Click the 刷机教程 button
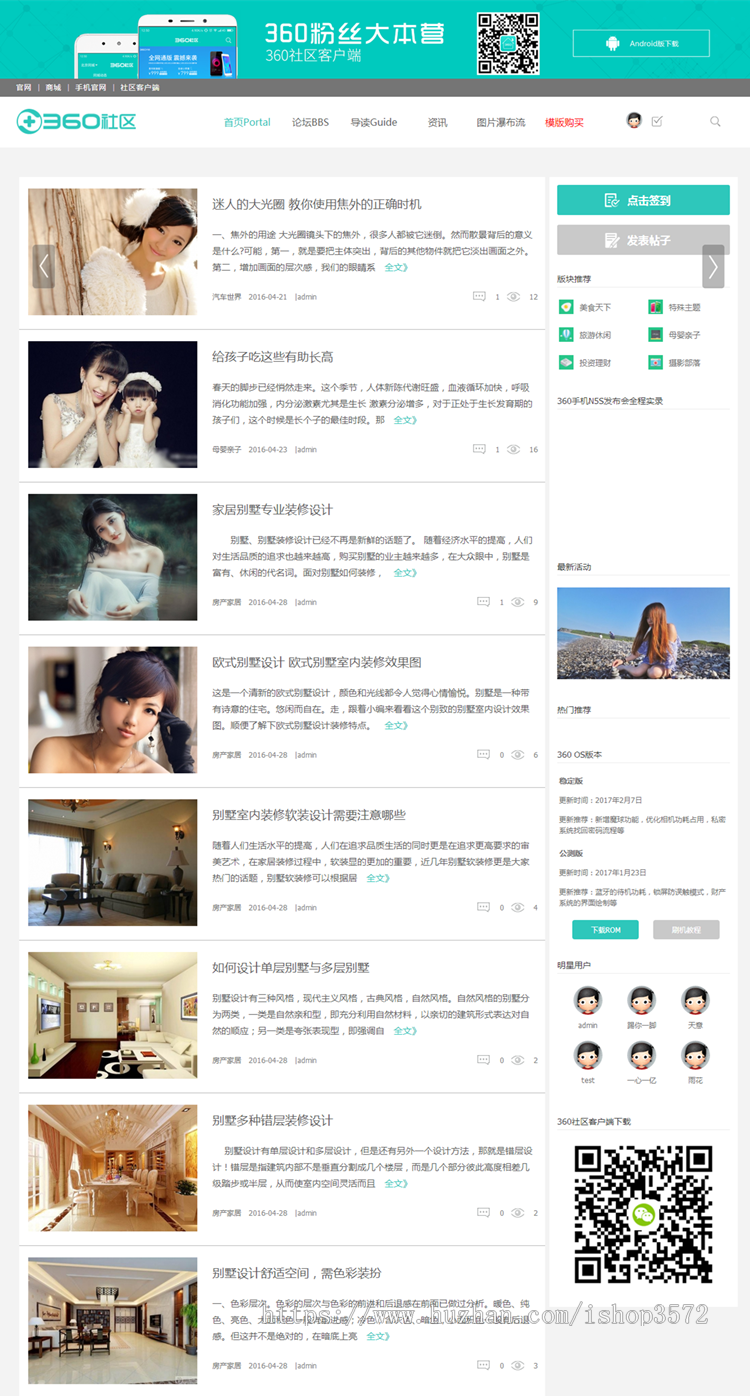Viewport: 750px width, 1396px height. [x=686, y=930]
